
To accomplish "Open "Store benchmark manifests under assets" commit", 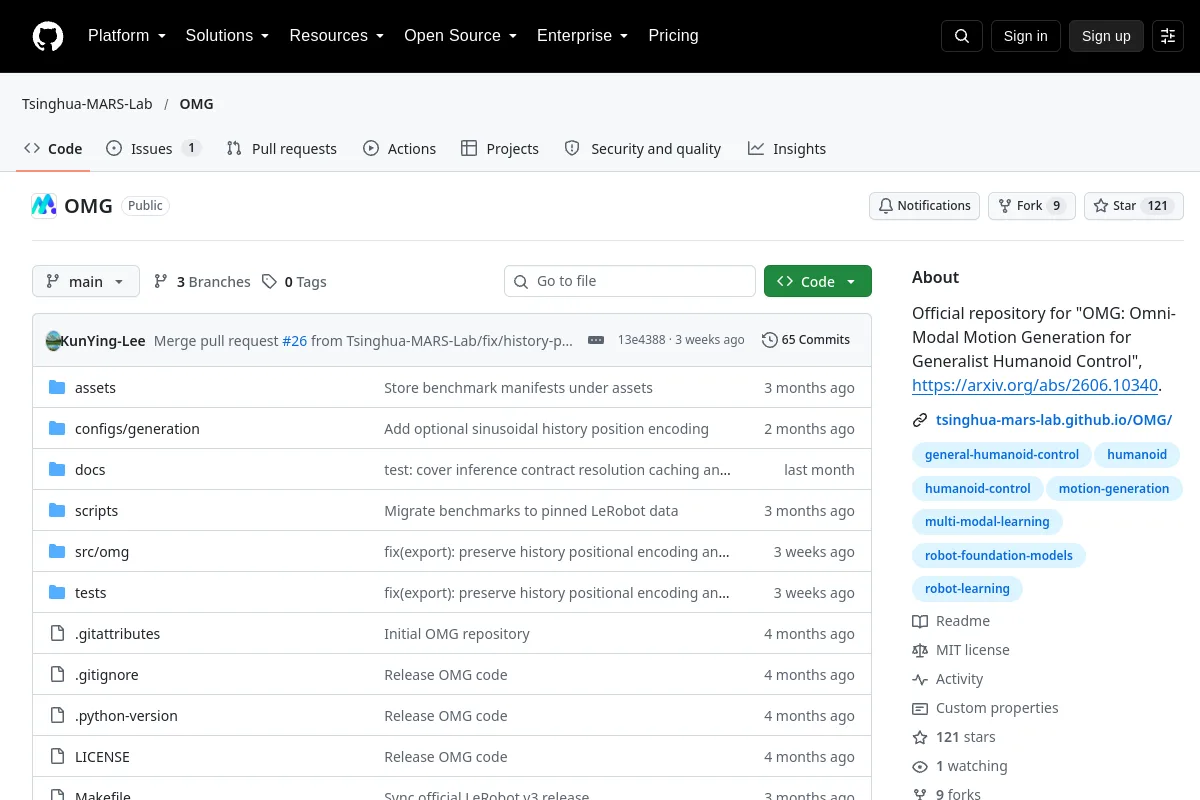I will [518, 388].
